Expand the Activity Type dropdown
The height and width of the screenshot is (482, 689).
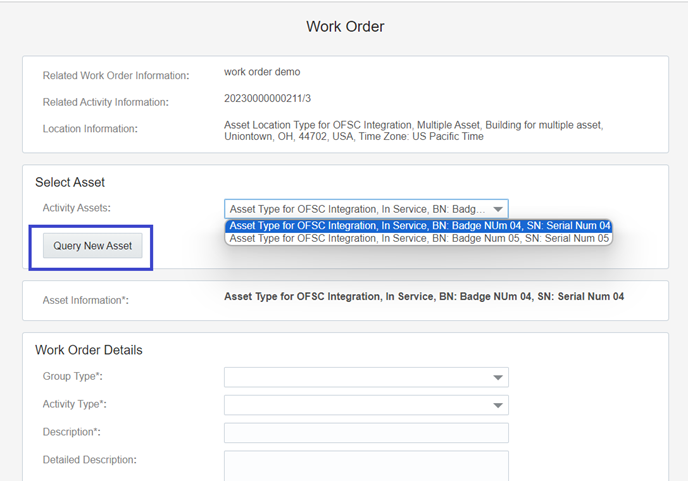[366, 405]
